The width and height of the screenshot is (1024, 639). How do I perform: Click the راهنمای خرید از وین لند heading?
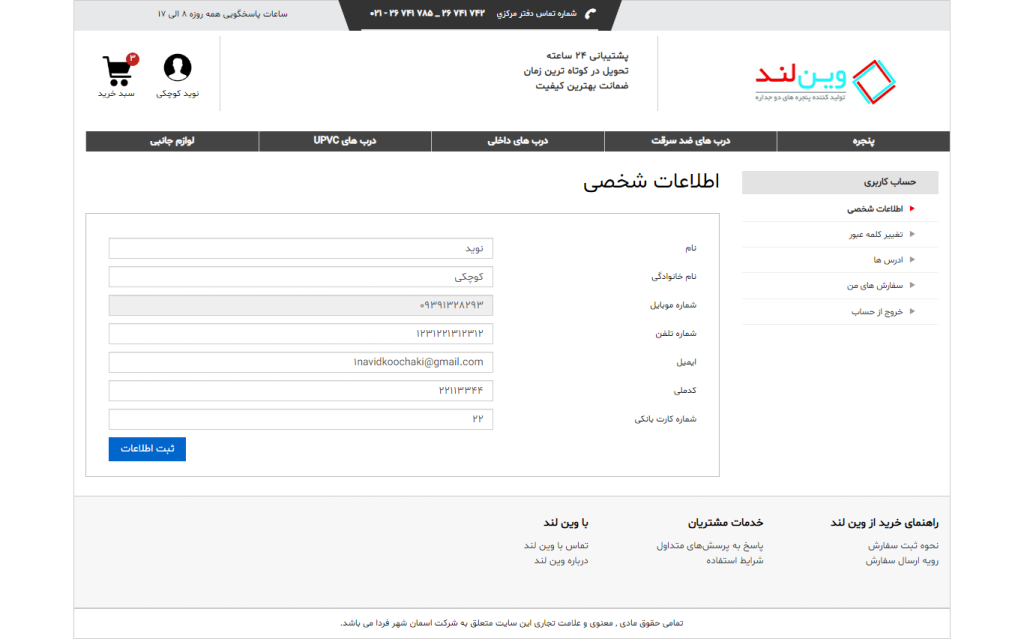click(x=884, y=523)
